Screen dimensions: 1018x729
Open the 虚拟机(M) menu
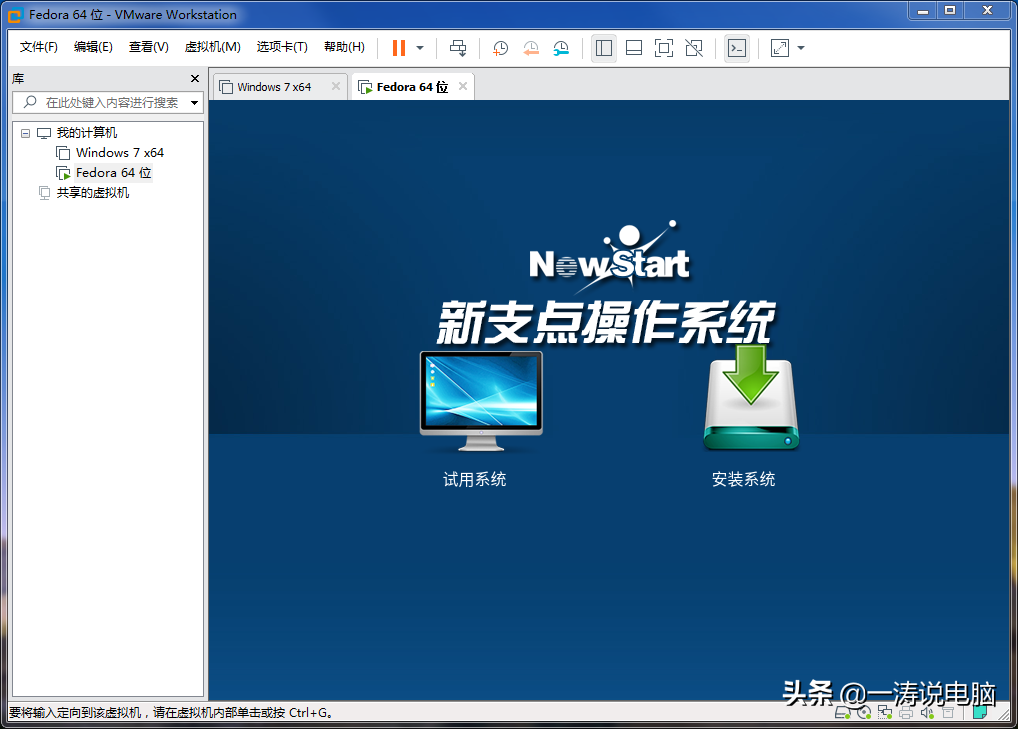point(212,47)
